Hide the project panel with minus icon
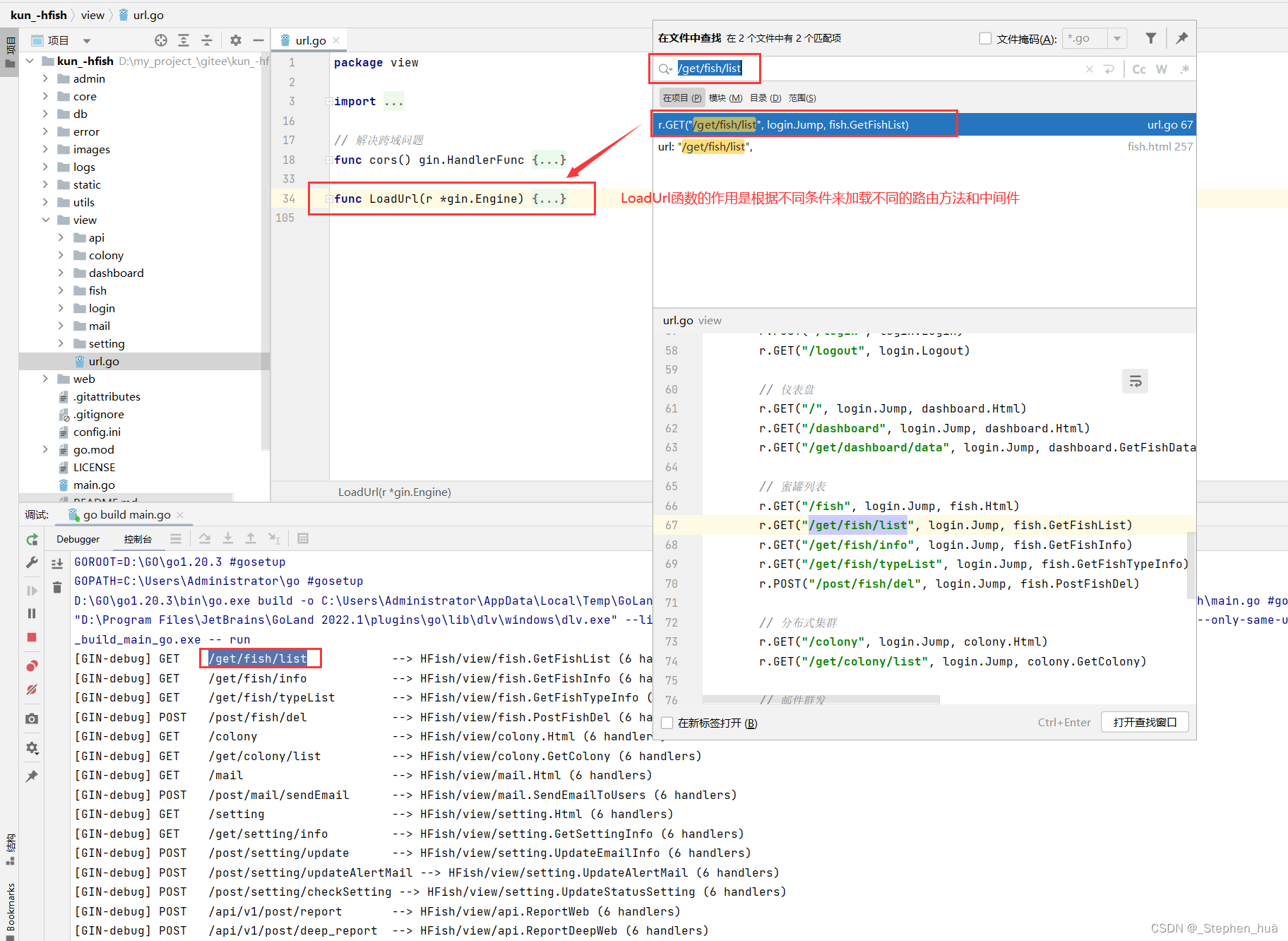 tap(258, 40)
